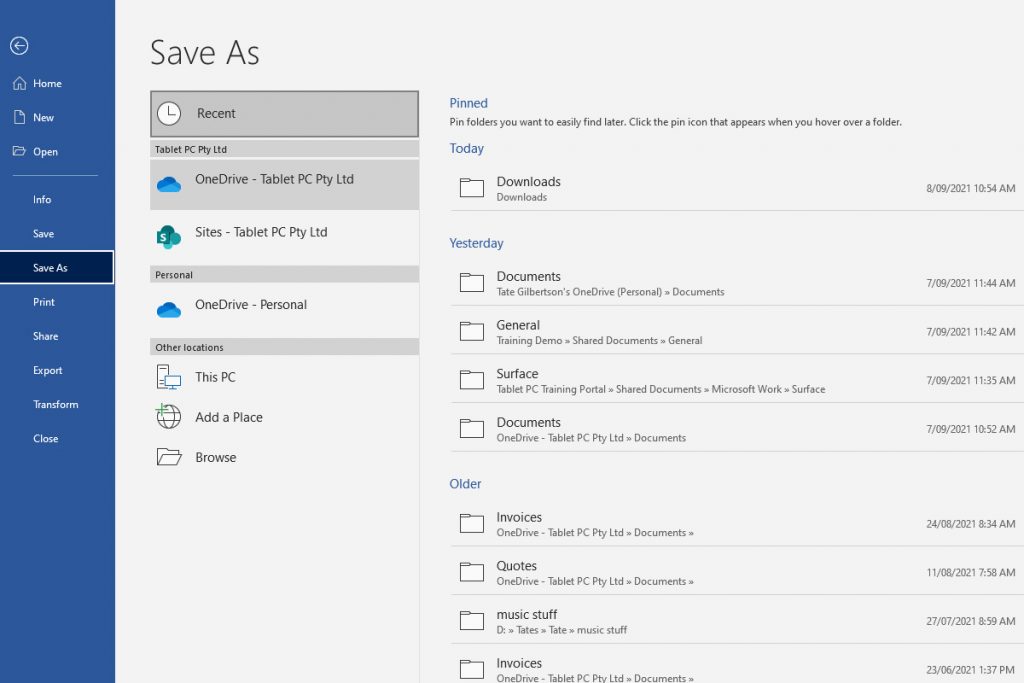
Task: Open the Surface folder name
Action: 517,373
